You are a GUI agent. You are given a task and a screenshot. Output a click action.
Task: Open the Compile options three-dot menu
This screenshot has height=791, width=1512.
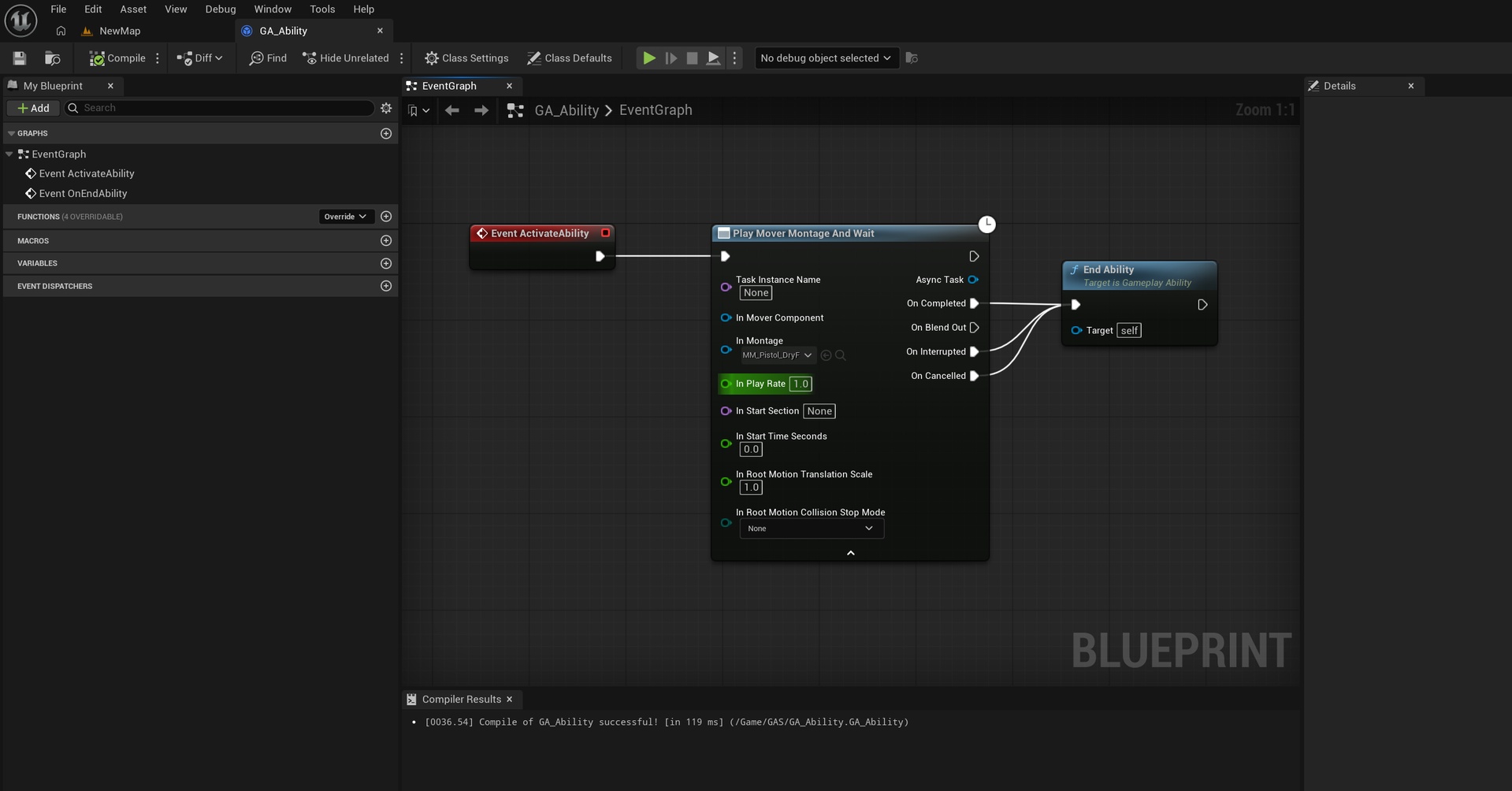pos(158,58)
